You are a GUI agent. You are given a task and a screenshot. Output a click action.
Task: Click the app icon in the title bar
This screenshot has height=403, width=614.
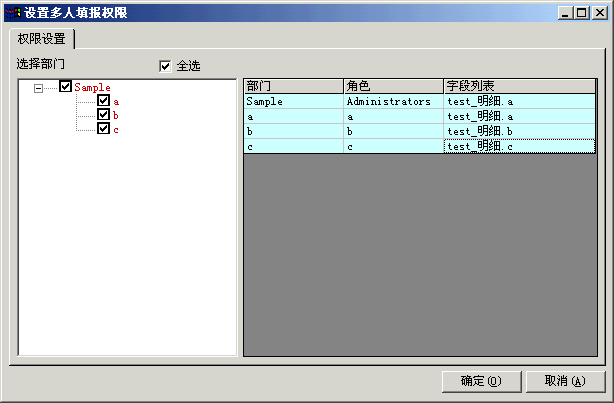[13, 13]
